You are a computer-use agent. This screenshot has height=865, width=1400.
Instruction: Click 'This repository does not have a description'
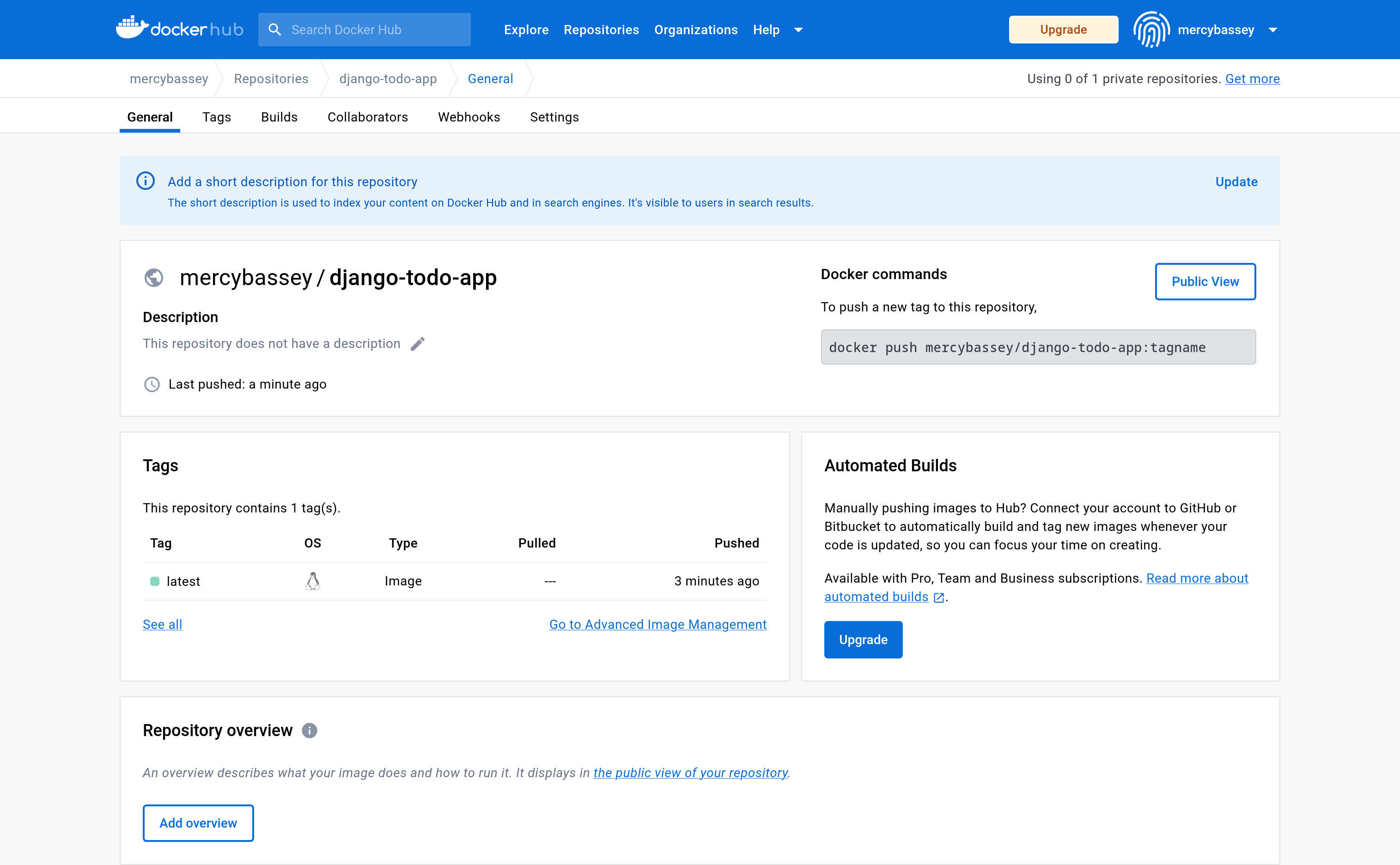click(272, 344)
